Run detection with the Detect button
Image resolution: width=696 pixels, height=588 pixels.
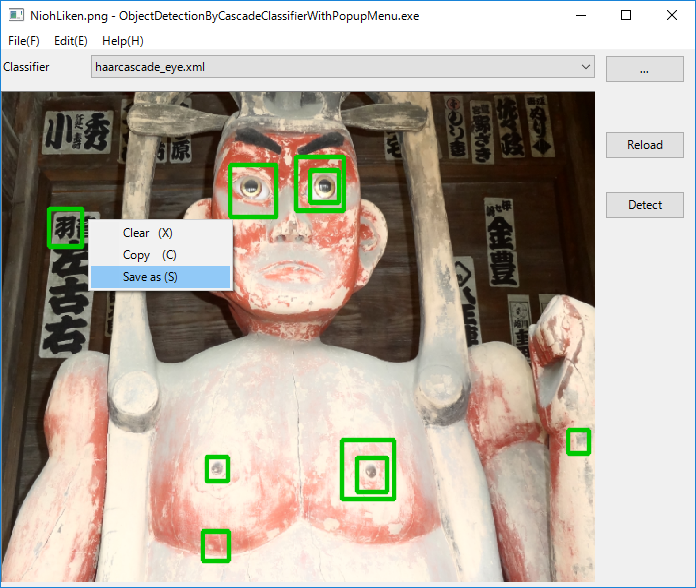click(x=645, y=205)
